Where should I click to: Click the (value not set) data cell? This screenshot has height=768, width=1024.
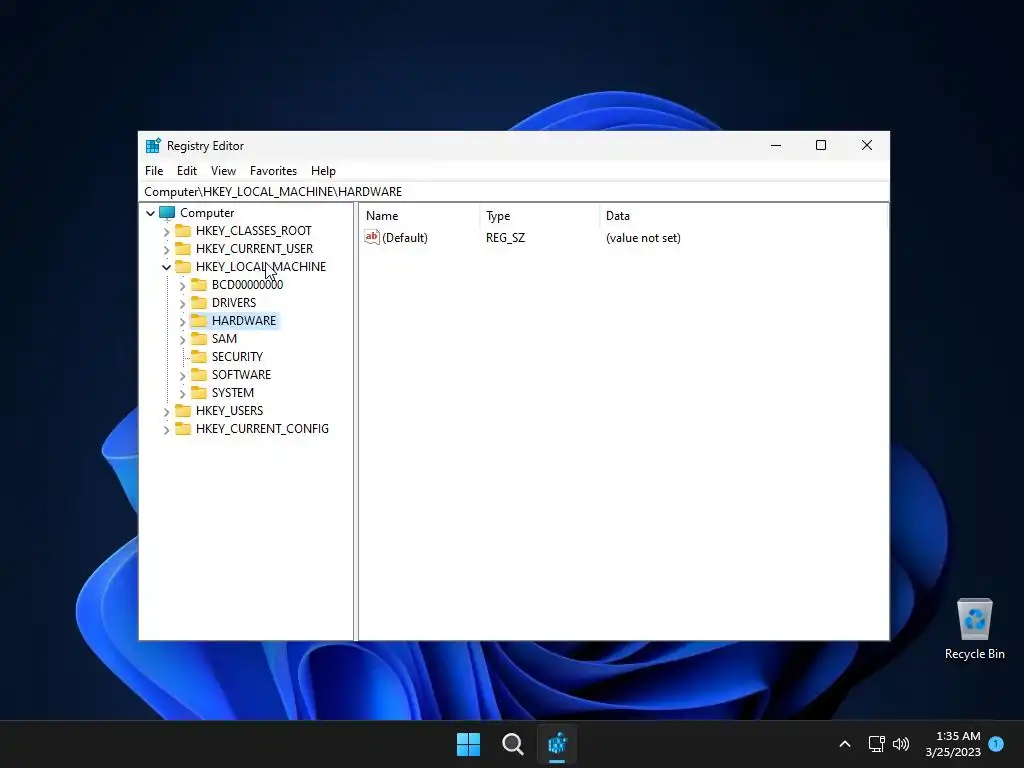point(643,238)
